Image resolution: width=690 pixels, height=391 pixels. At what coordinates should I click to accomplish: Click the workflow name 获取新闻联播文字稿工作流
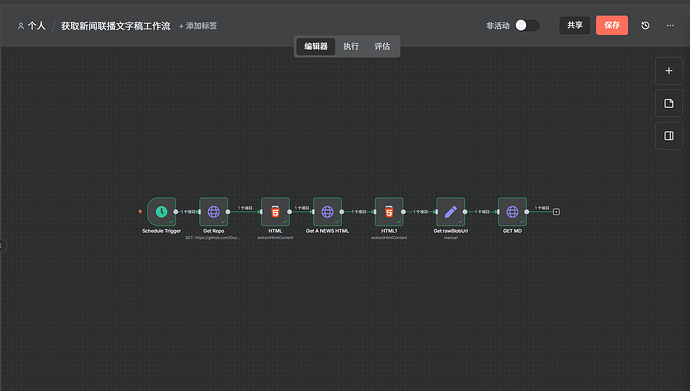pos(115,26)
